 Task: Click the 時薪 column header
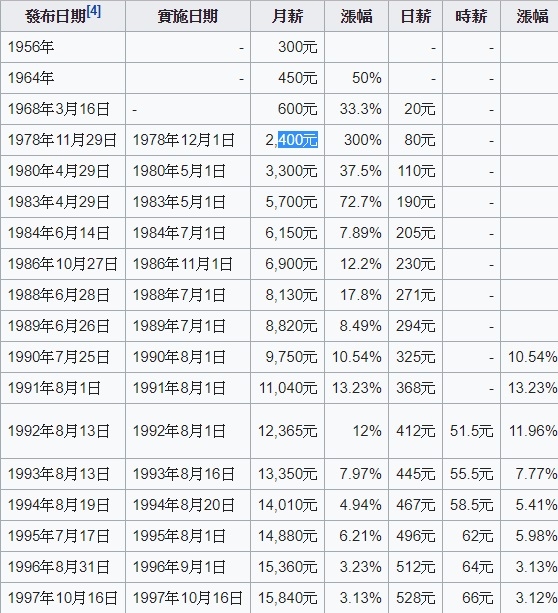click(x=471, y=16)
